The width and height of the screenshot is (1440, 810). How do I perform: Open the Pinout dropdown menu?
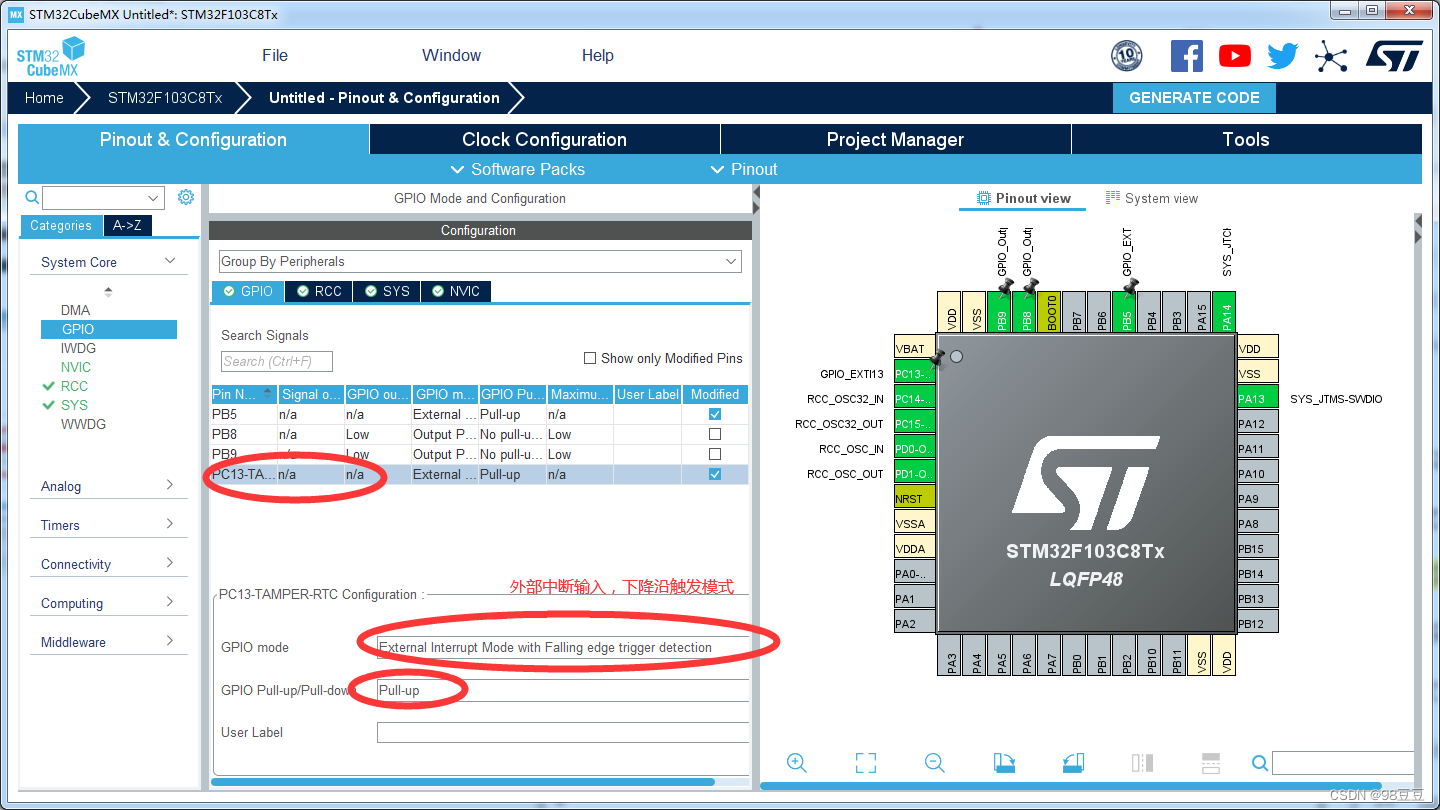(x=744, y=169)
